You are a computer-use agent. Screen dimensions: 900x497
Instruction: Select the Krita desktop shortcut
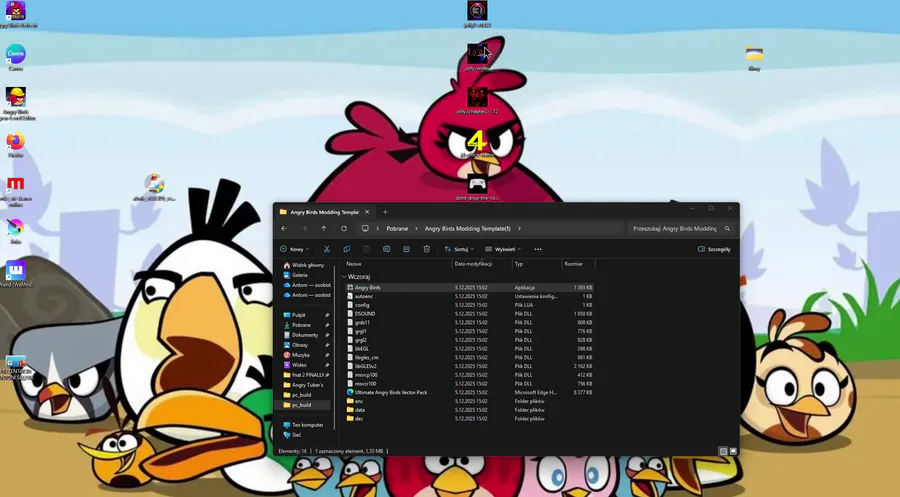point(15,231)
